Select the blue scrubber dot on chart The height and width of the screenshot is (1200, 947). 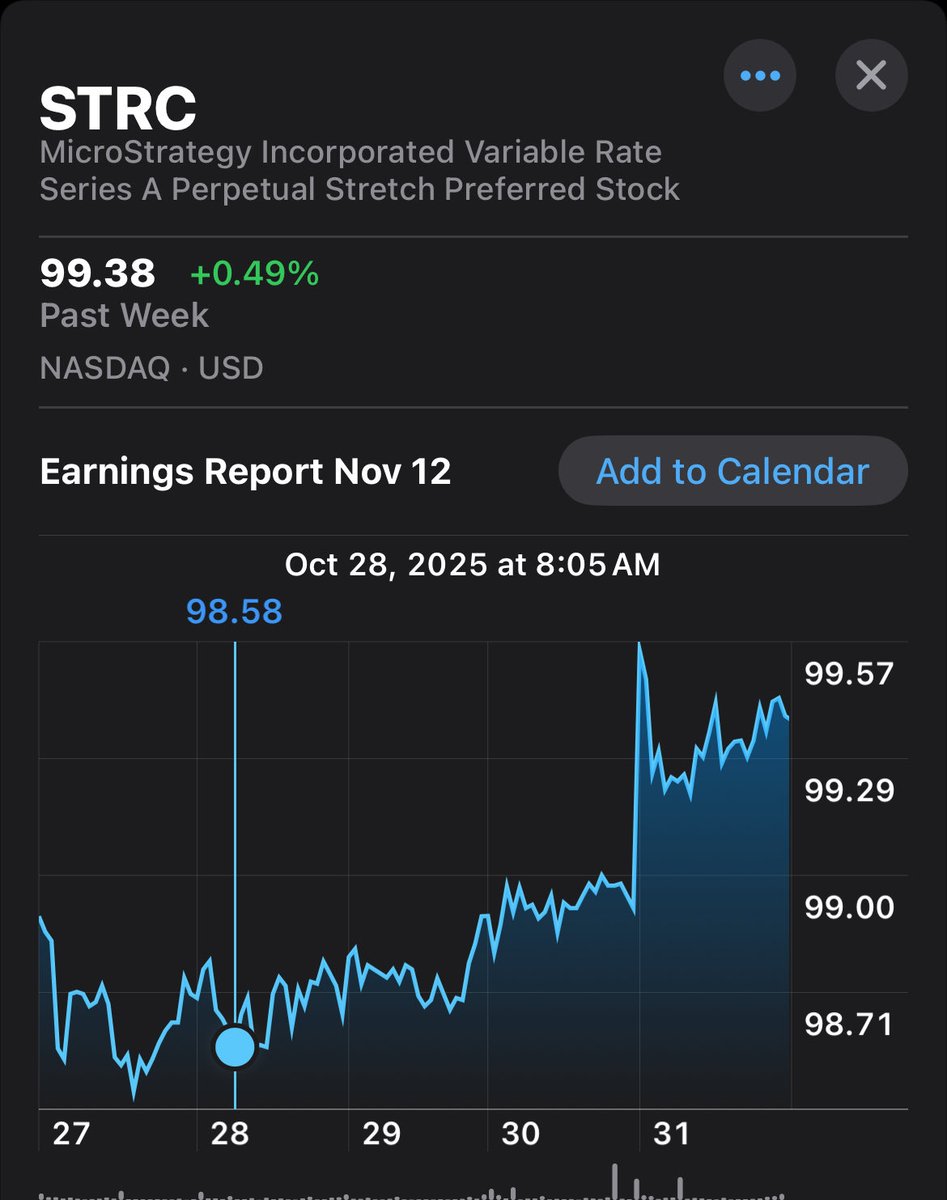235,1047
